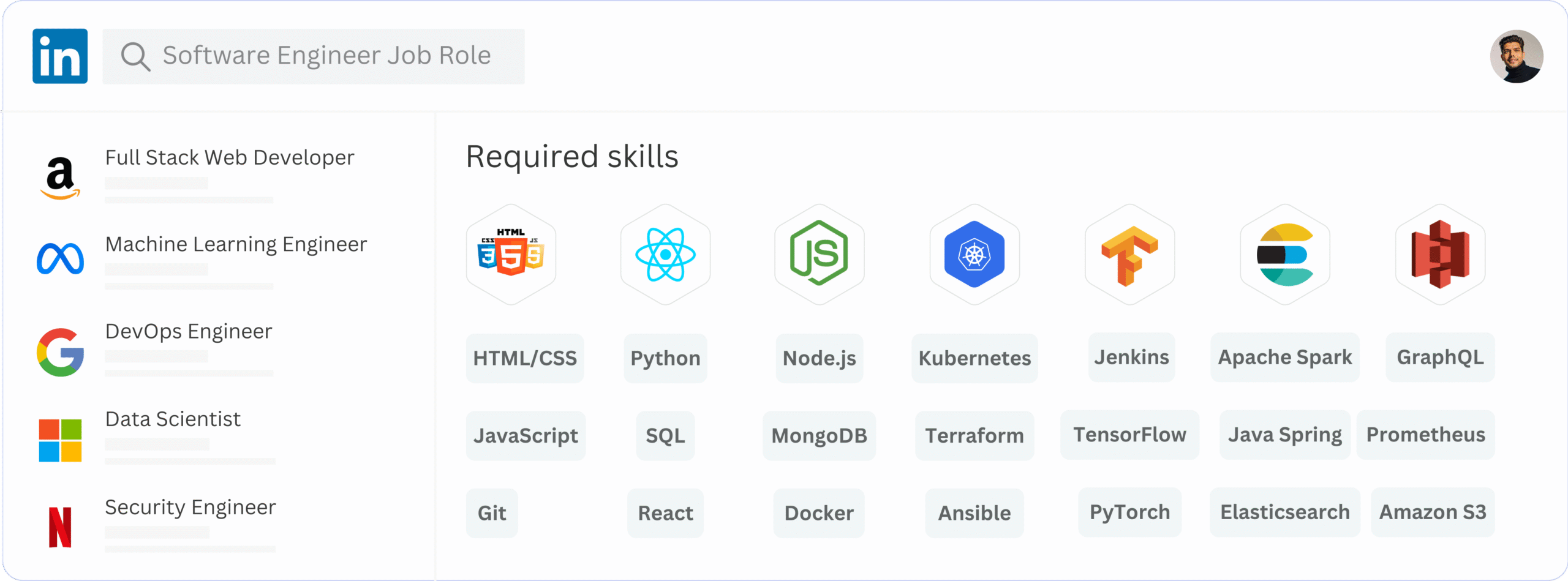This screenshot has width=1568, height=581.
Task: Select the Elasticsearch skill tag
Action: pyautogui.click(x=1285, y=512)
